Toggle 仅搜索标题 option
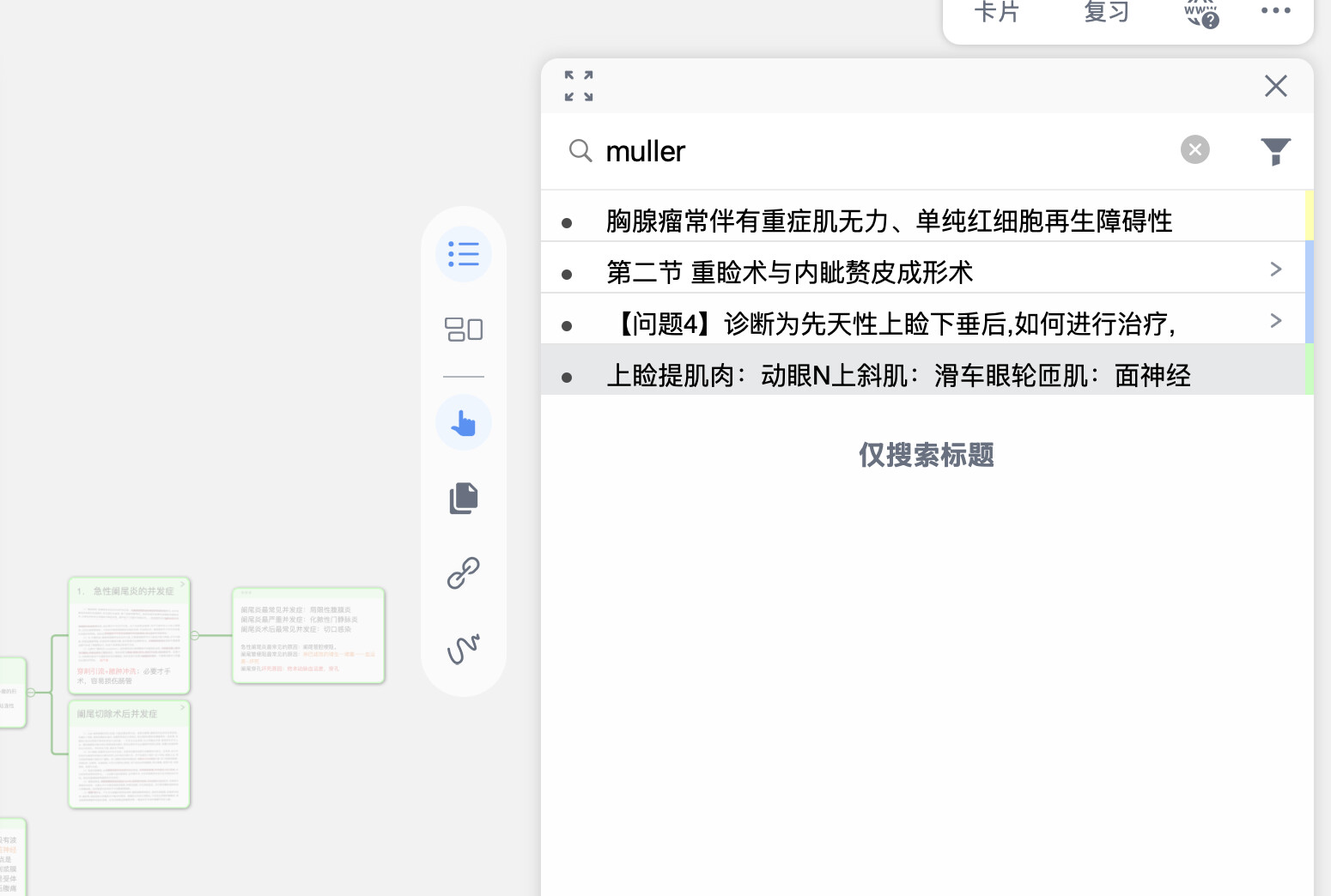This screenshot has height=896, width=1331. tap(927, 455)
